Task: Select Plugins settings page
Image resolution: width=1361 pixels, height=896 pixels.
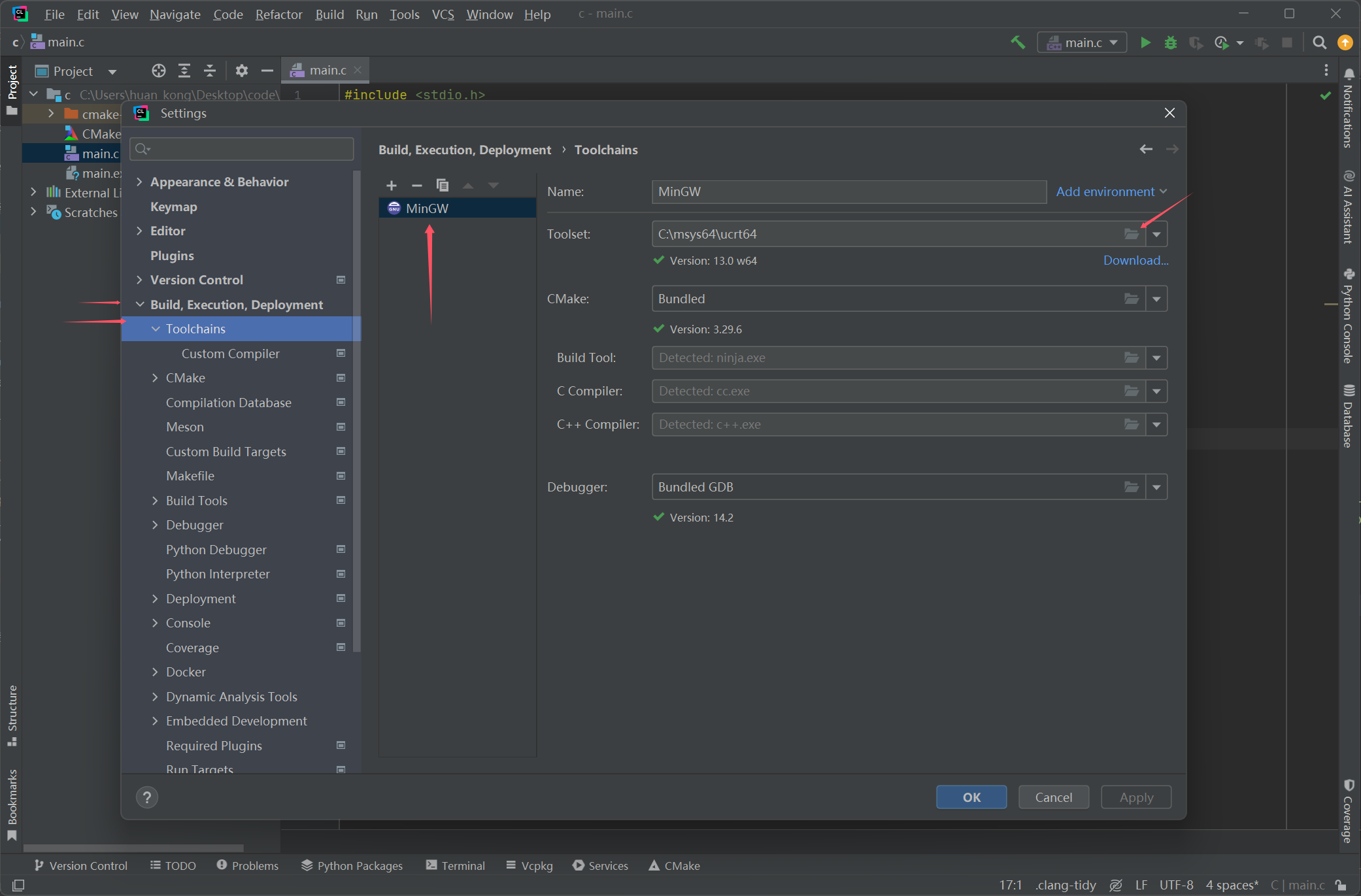Action: [x=172, y=256]
